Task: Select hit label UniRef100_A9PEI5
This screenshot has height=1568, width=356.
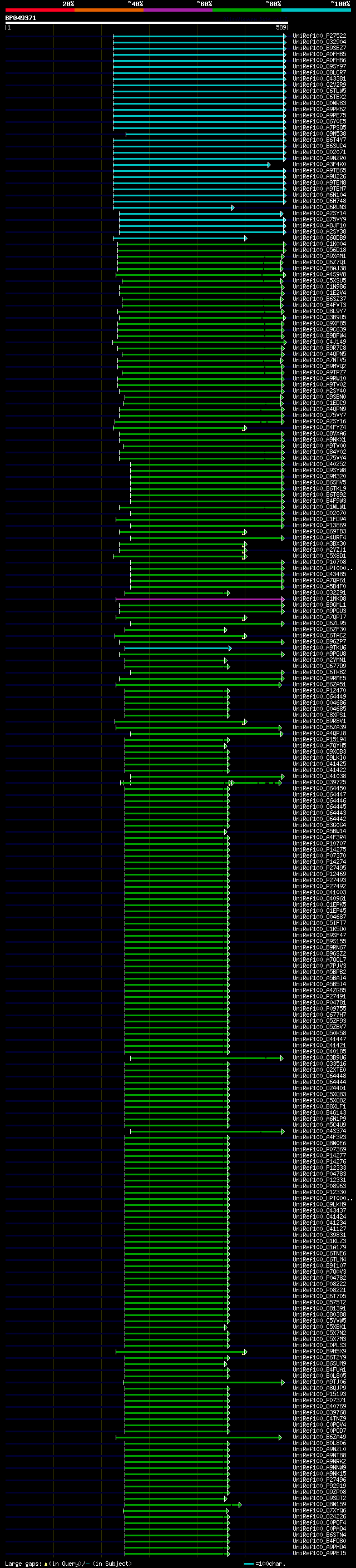Action: coord(319,1554)
